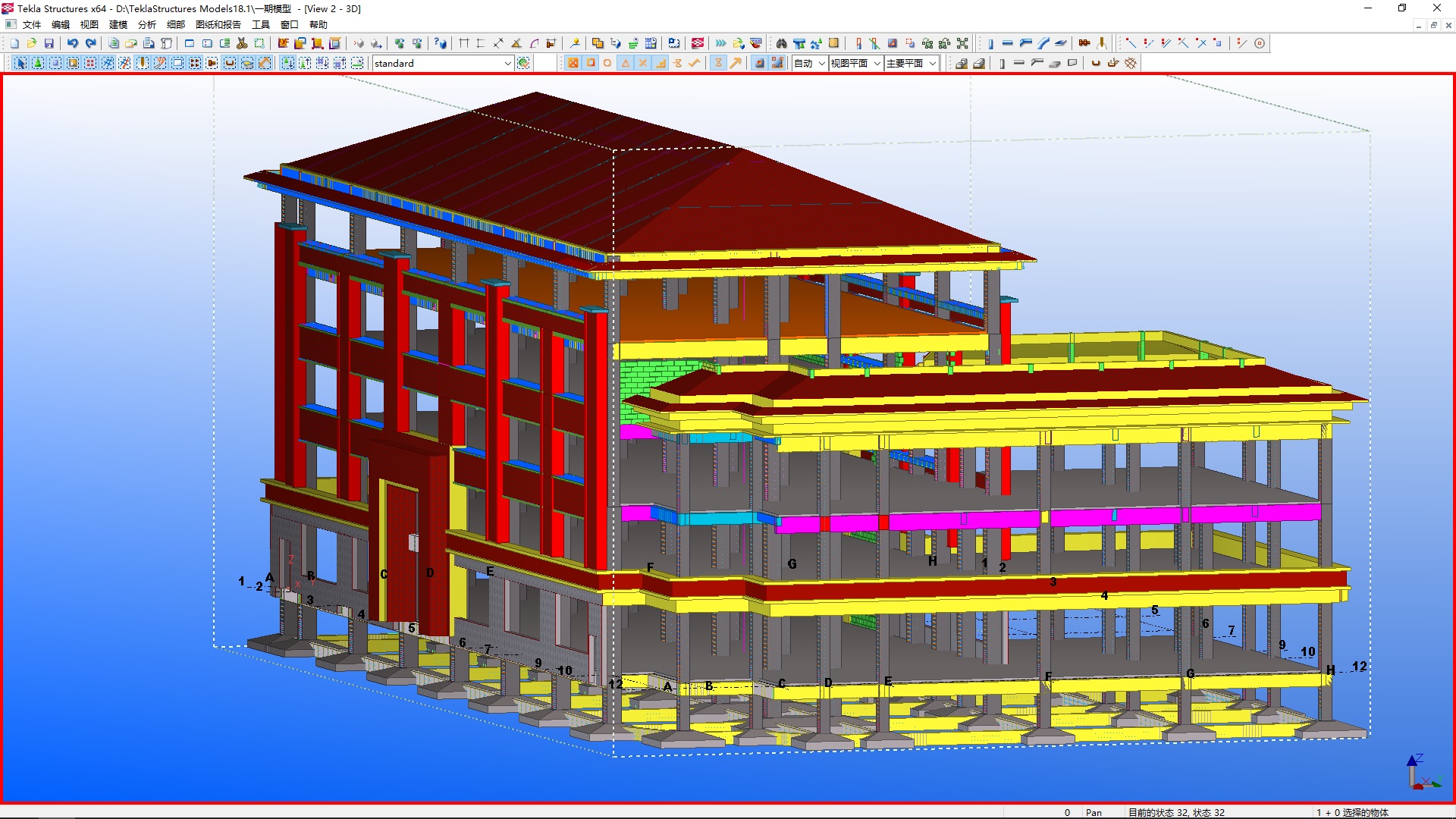The image size is (1456, 819).
Task: Select the concrete slab tool
Action: pyautogui.click(x=1054, y=63)
